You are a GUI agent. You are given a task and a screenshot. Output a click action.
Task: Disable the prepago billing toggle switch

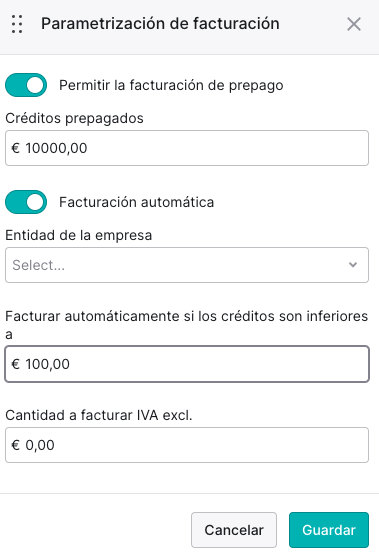coord(26,85)
